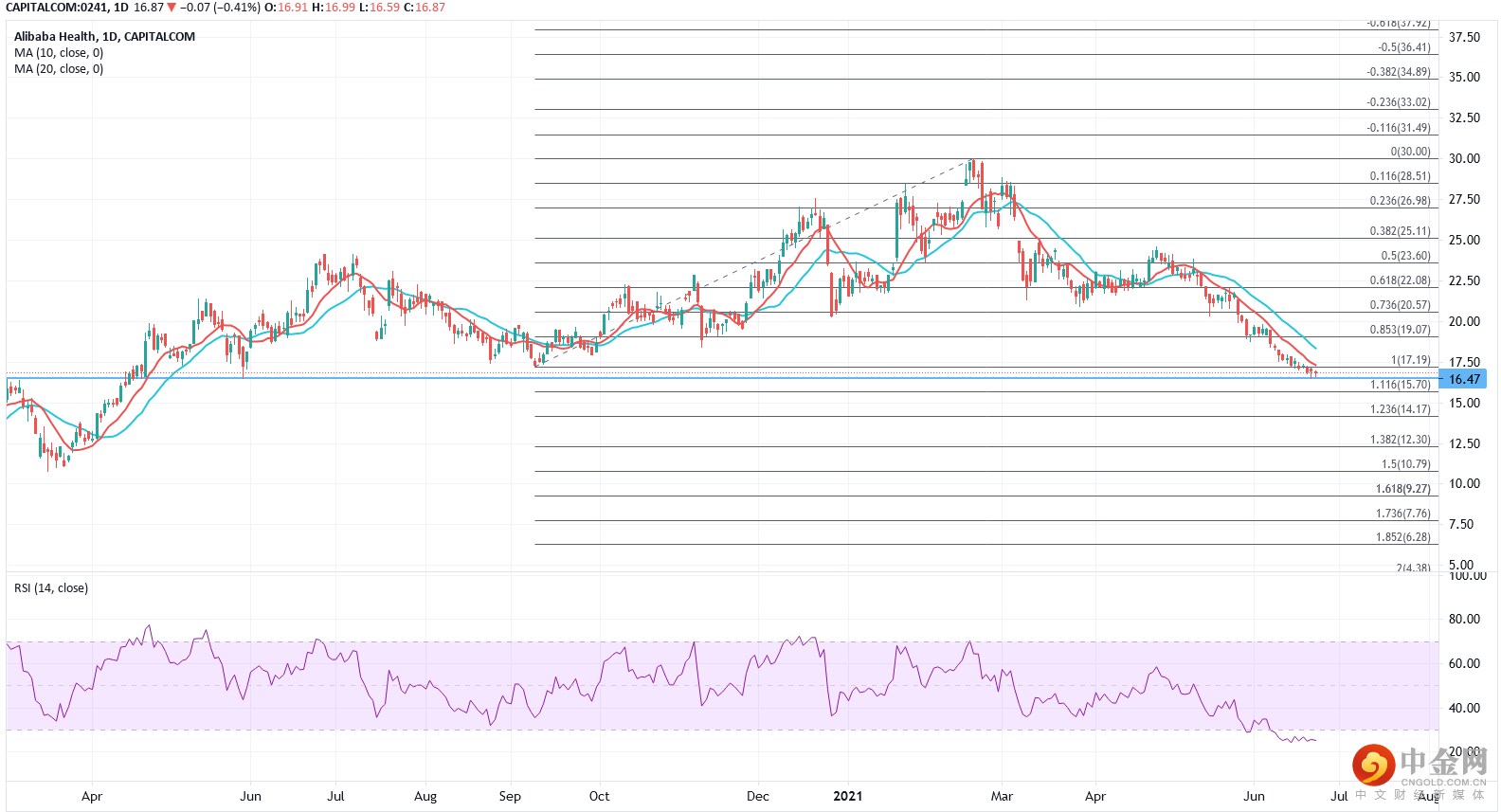Image resolution: width=1501 pixels, height=812 pixels.
Task: Click the blue 16.47 current price tag
Action: point(1463,379)
